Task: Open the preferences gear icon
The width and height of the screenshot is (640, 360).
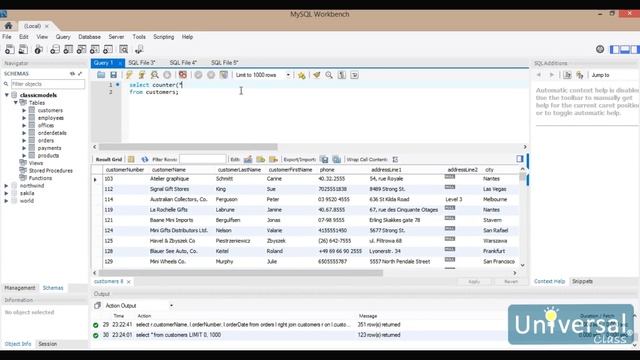Action: tap(600, 49)
